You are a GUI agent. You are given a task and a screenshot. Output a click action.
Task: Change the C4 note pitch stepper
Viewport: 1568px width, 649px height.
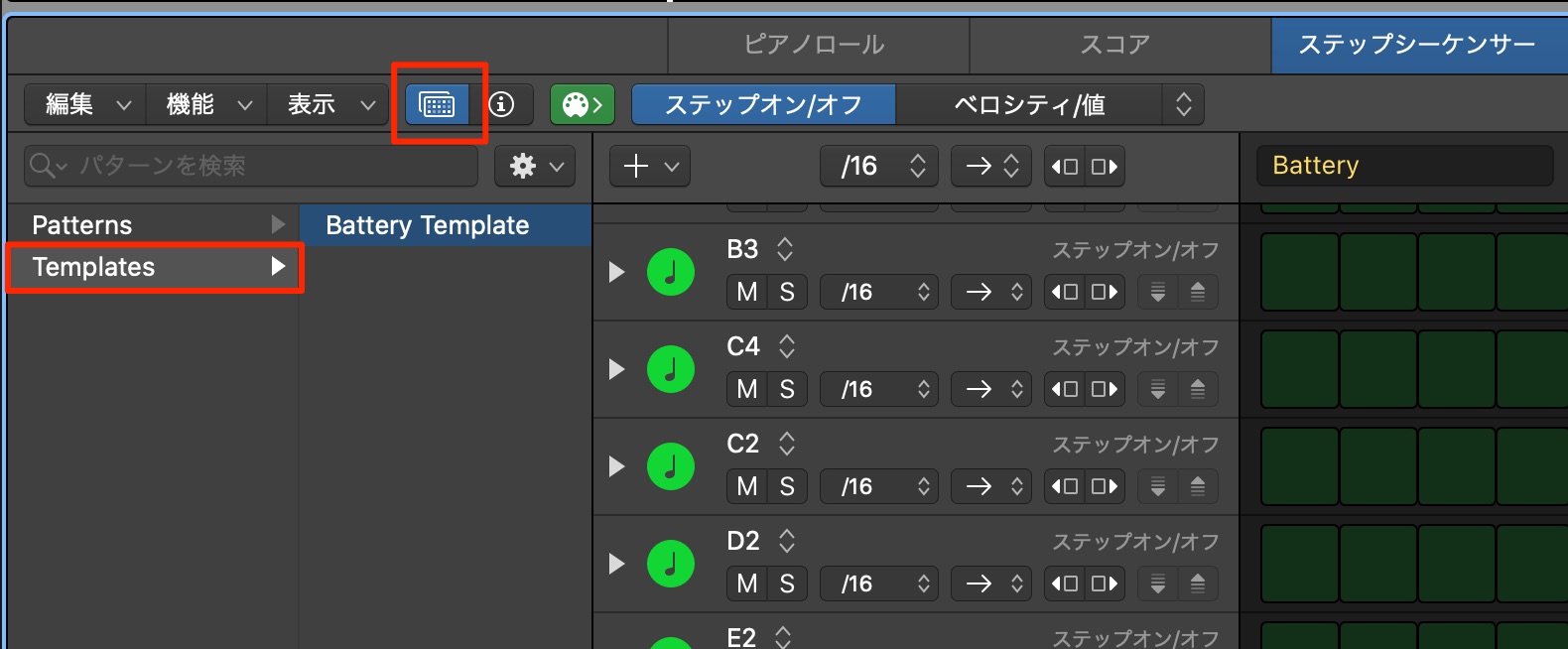(787, 346)
